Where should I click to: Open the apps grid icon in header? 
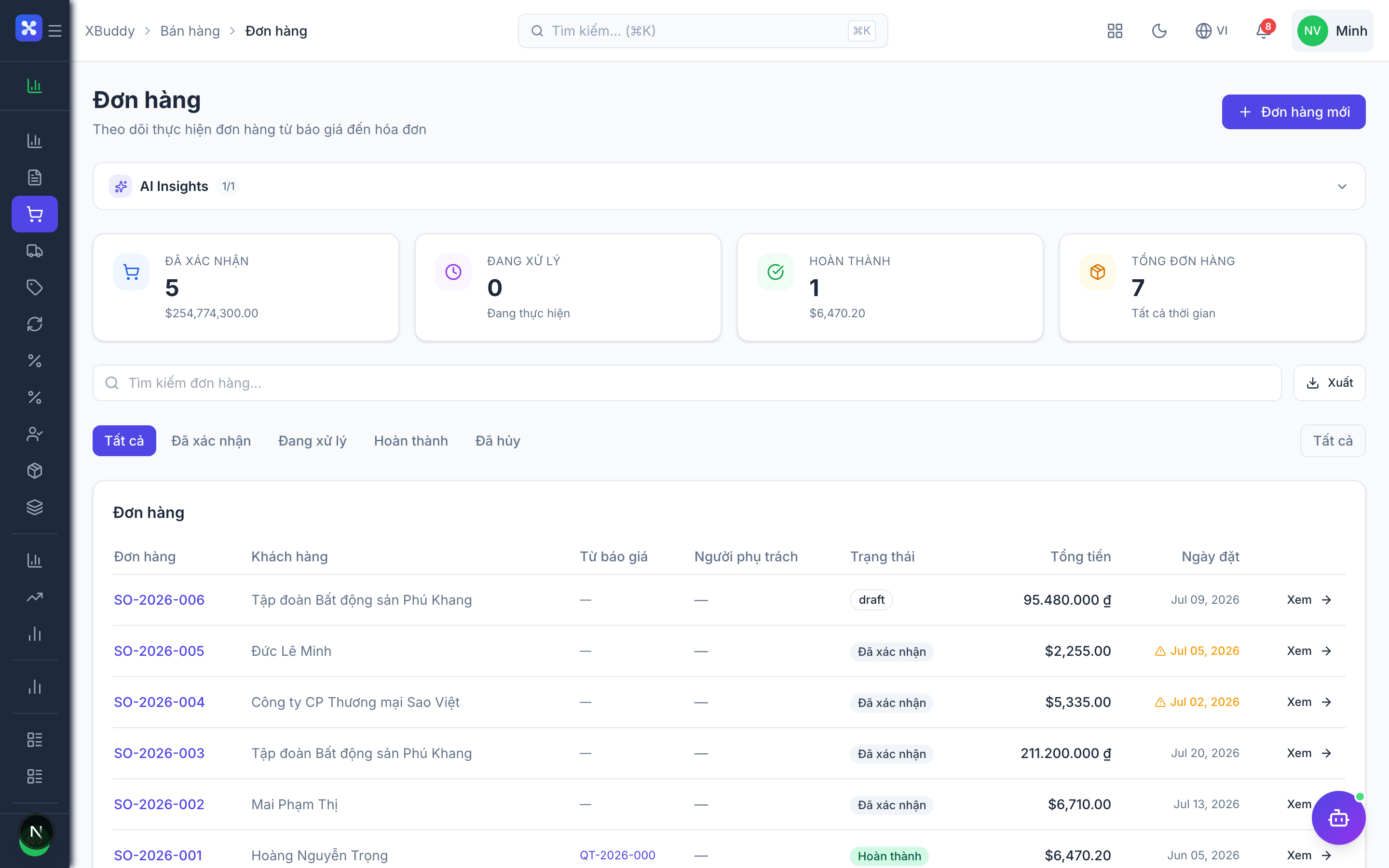pyautogui.click(x=1115, y=30)
